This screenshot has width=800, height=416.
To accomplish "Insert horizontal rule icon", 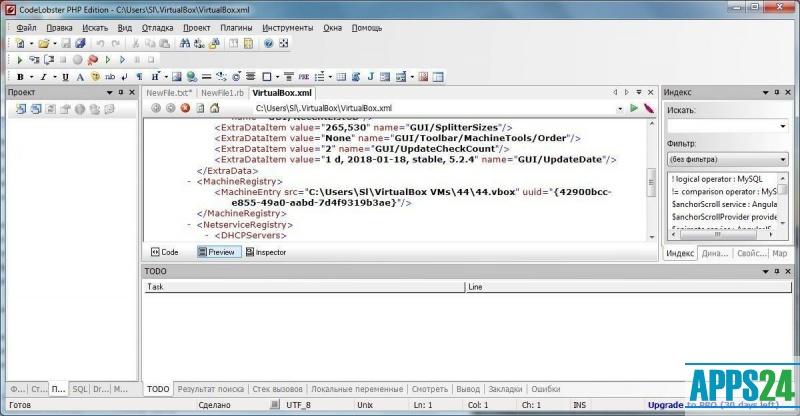I will [207, 77].
